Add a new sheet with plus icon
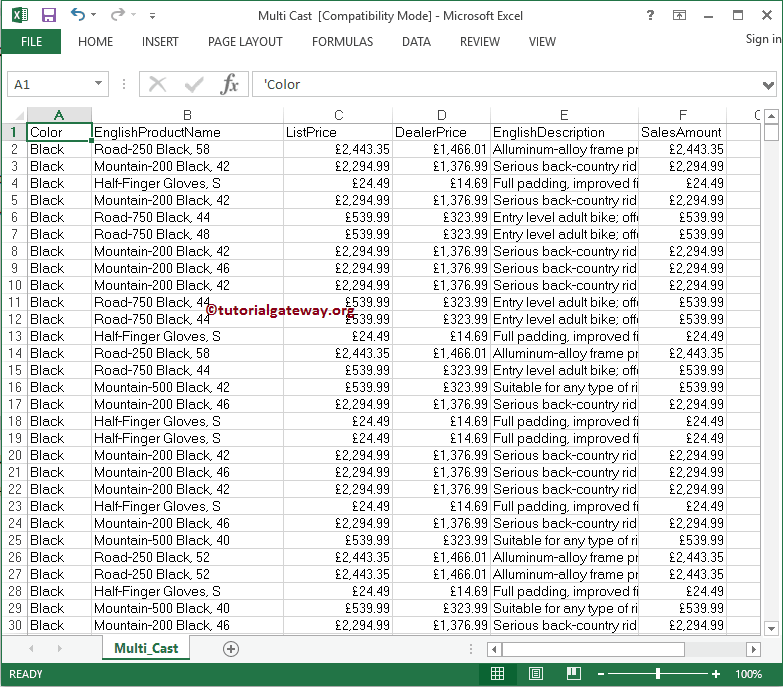Screen dimensions: 783x687 click(231, 648)
